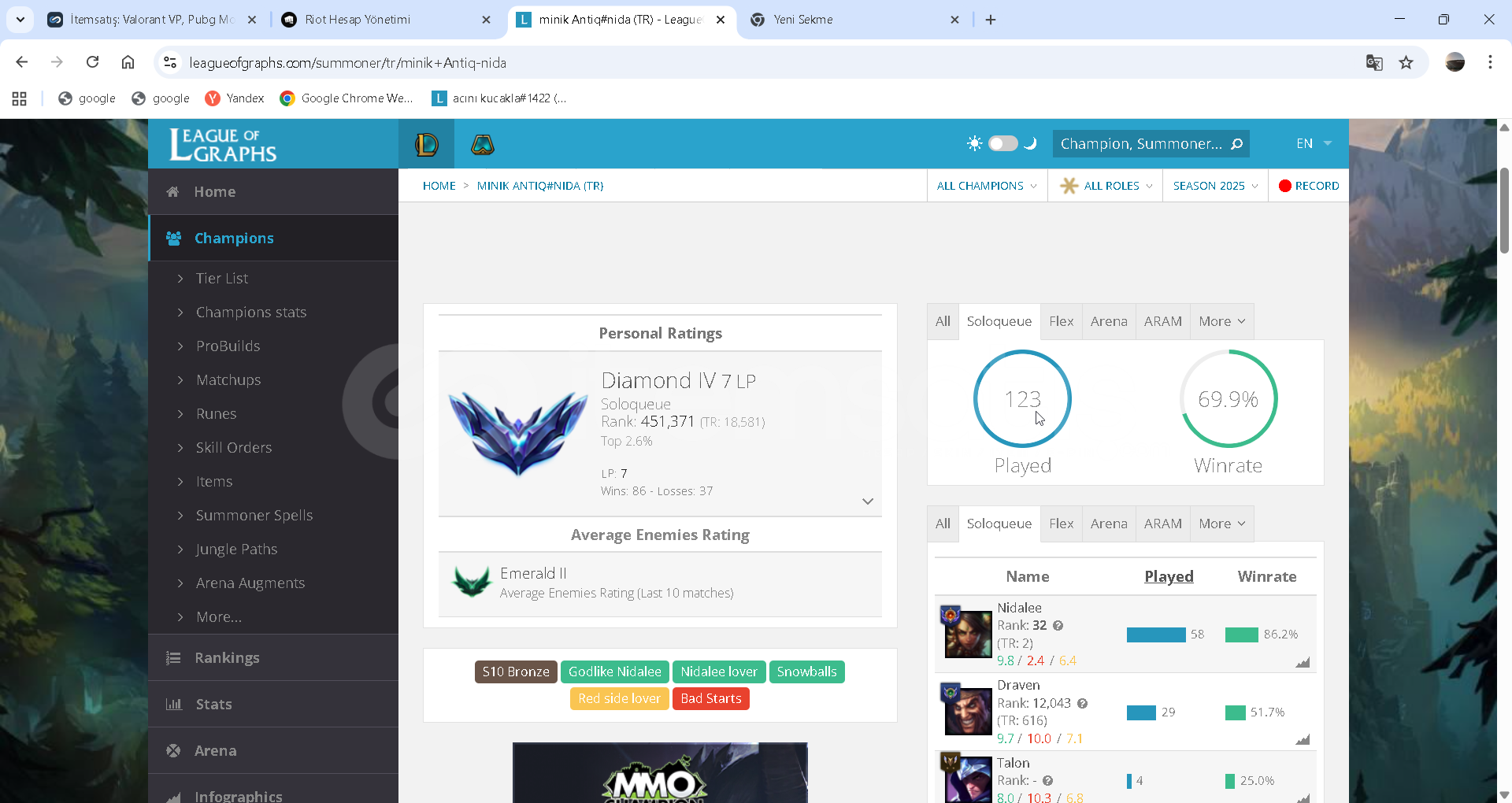Viewport: 1512px width, 803px height.
Task: Click the search magnifier icon
Action: 1236,144
